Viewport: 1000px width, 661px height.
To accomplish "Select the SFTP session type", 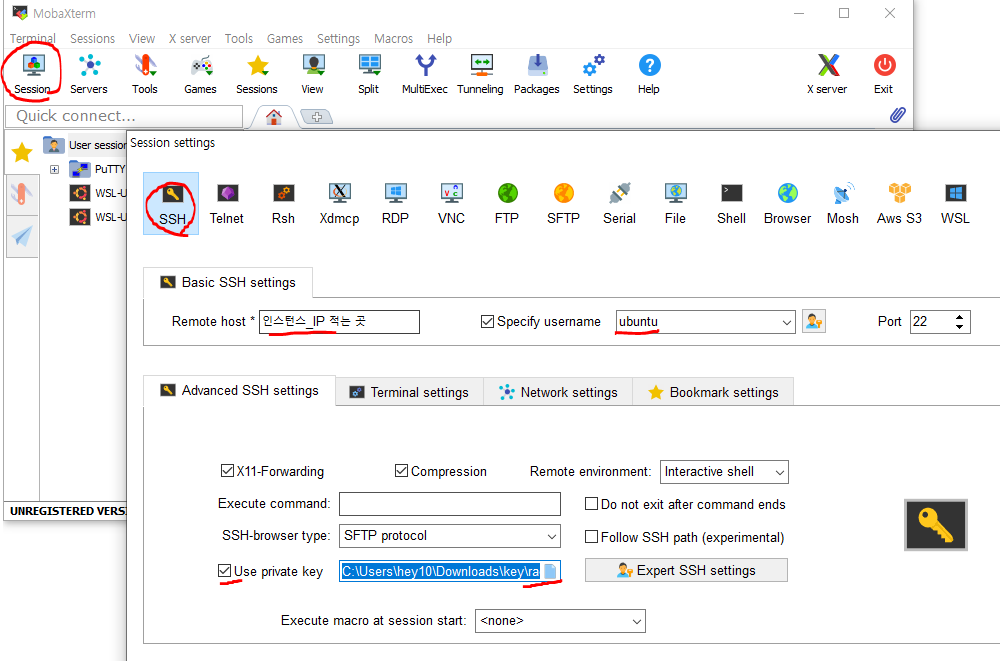I will [564, 204].
